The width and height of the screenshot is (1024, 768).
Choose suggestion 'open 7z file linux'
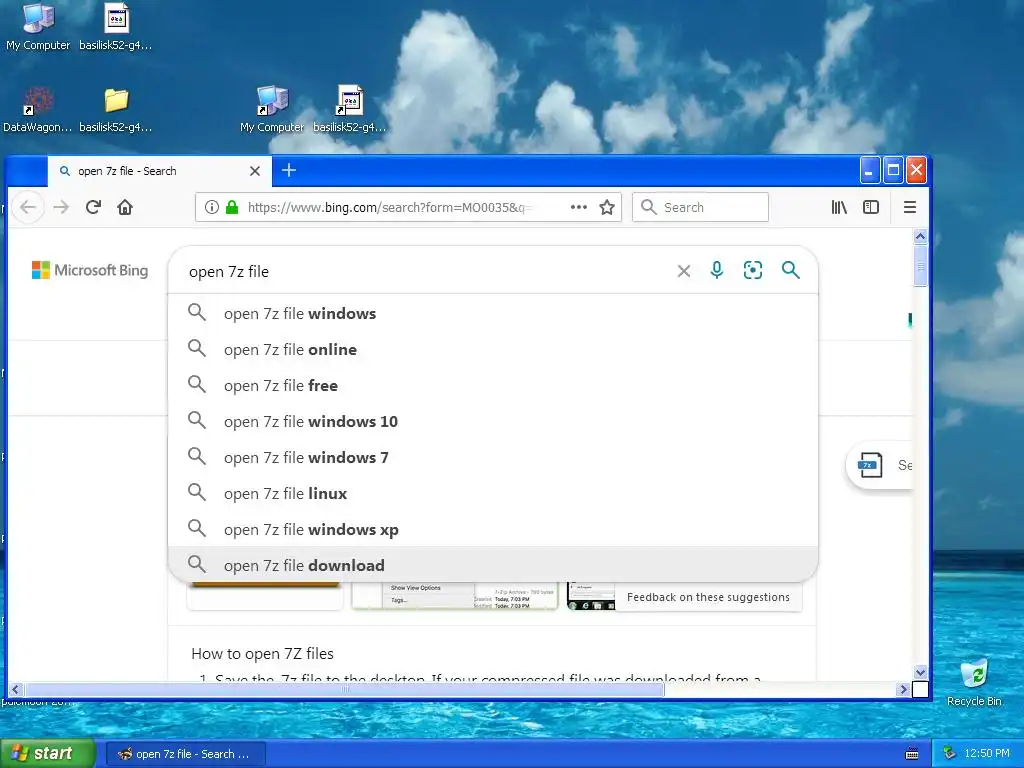tap(493, 493)
